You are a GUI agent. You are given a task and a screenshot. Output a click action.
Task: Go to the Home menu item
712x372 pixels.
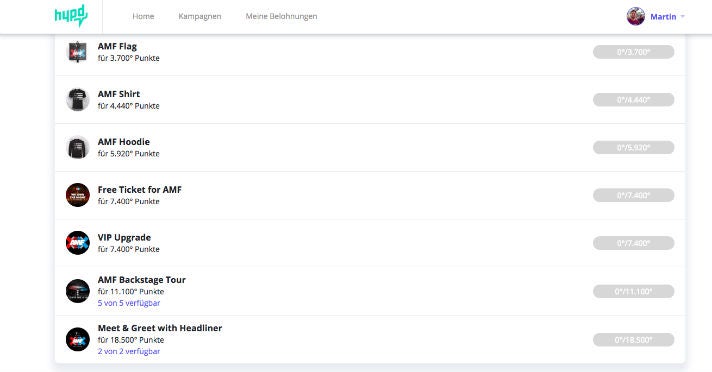click(x=143, y=16)
